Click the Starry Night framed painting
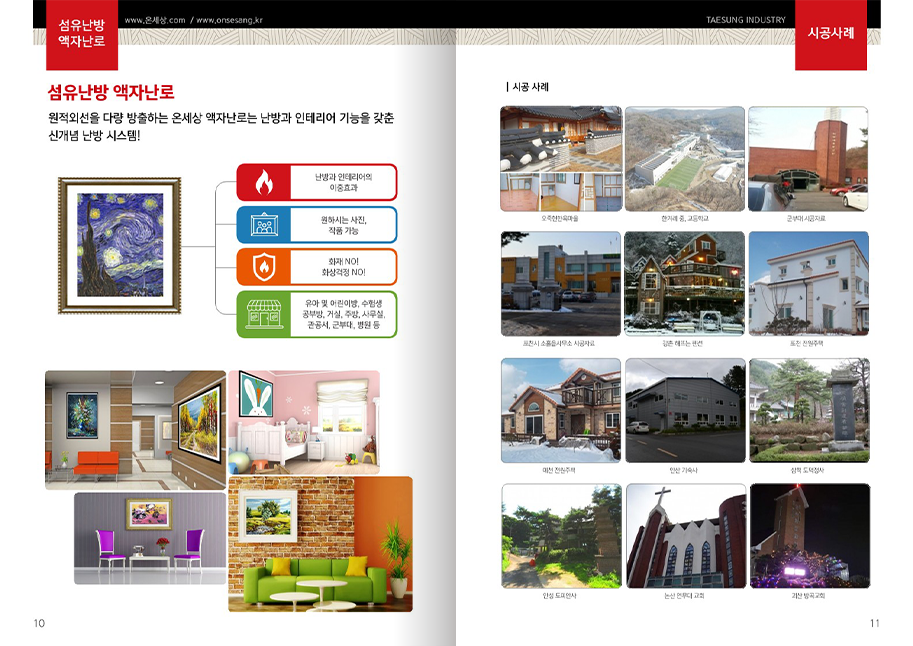The image size is (913, 646). pyautogui.click(x=119, y=239)
